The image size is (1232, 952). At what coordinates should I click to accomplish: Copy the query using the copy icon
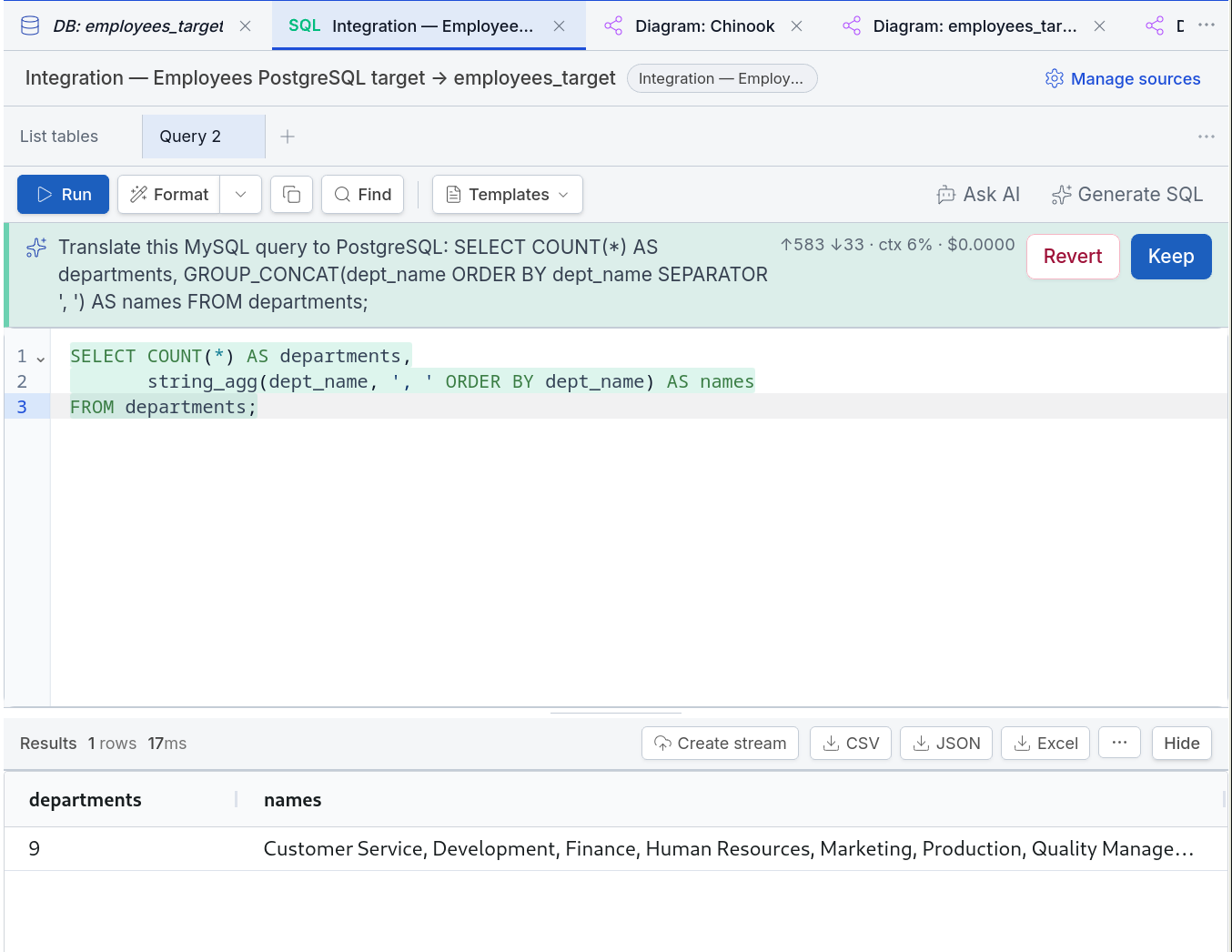[292, 195]
